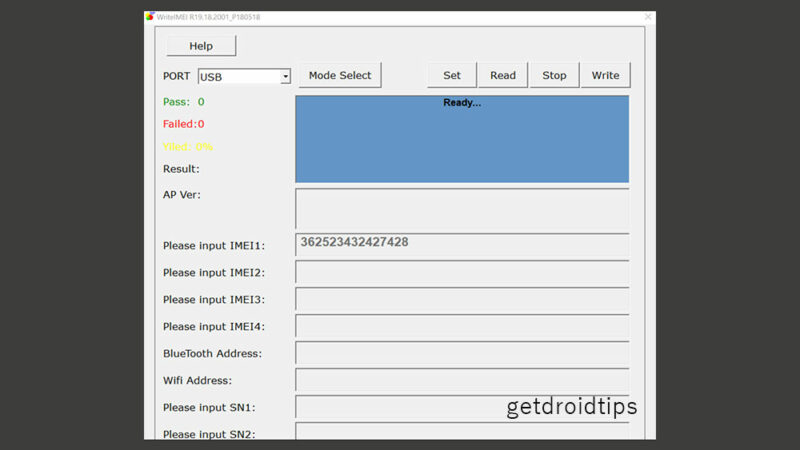This screenshot has height=450, width=800.
Task: Click the yellow Yiled: 0% text
Action: [188, 147]
